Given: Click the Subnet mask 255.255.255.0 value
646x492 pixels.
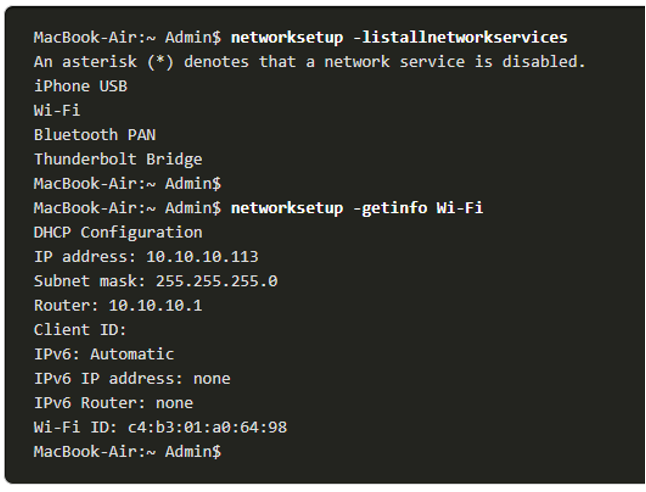Looking at the screenshot, I should click(x=217, y=281).
